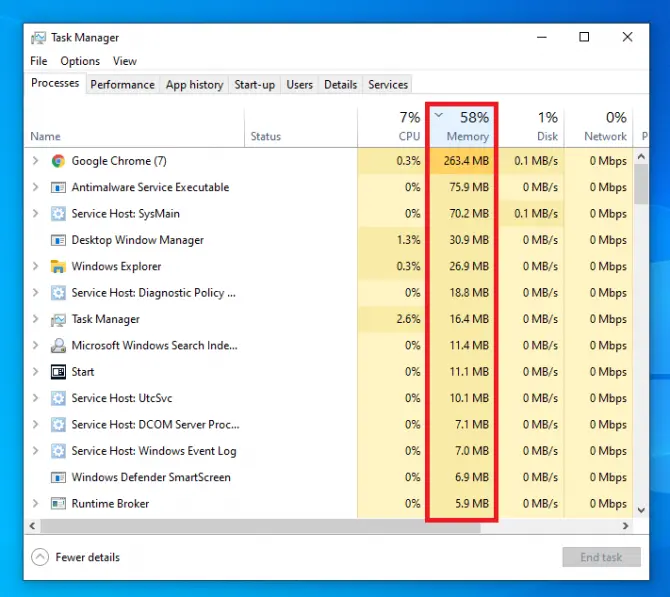Viewport: 670px width, 597px height.
Task: Open the File menu
Action: pyautogui.click(x=38, y=61)
